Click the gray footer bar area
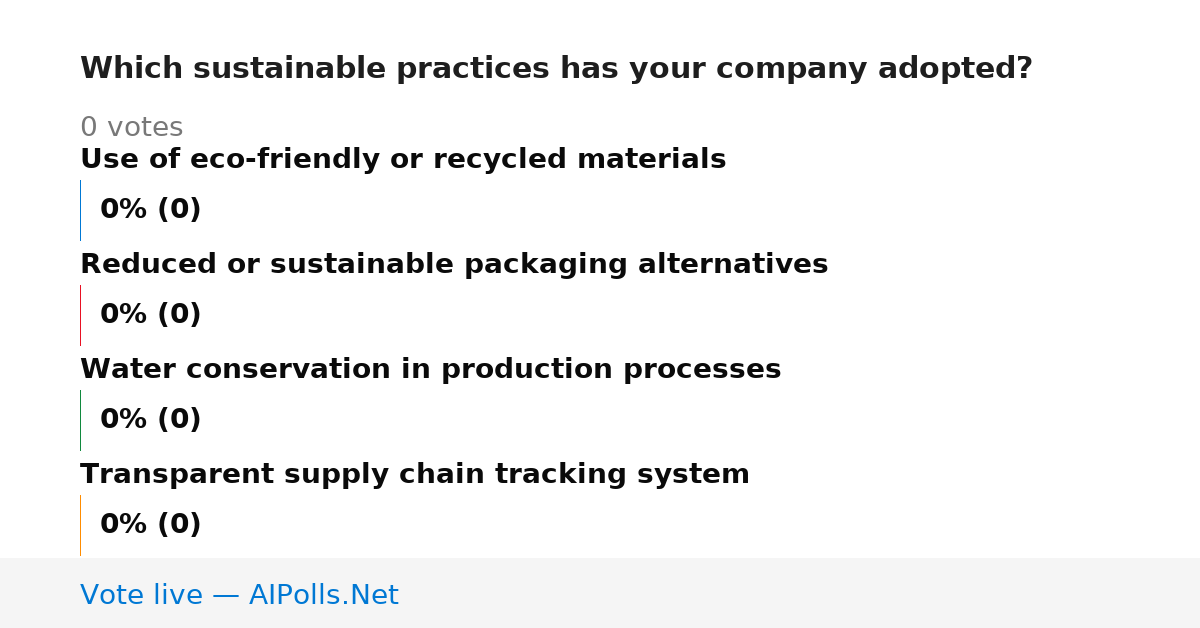The height and width of the screenshot is (628, 1200). (600, 593)
